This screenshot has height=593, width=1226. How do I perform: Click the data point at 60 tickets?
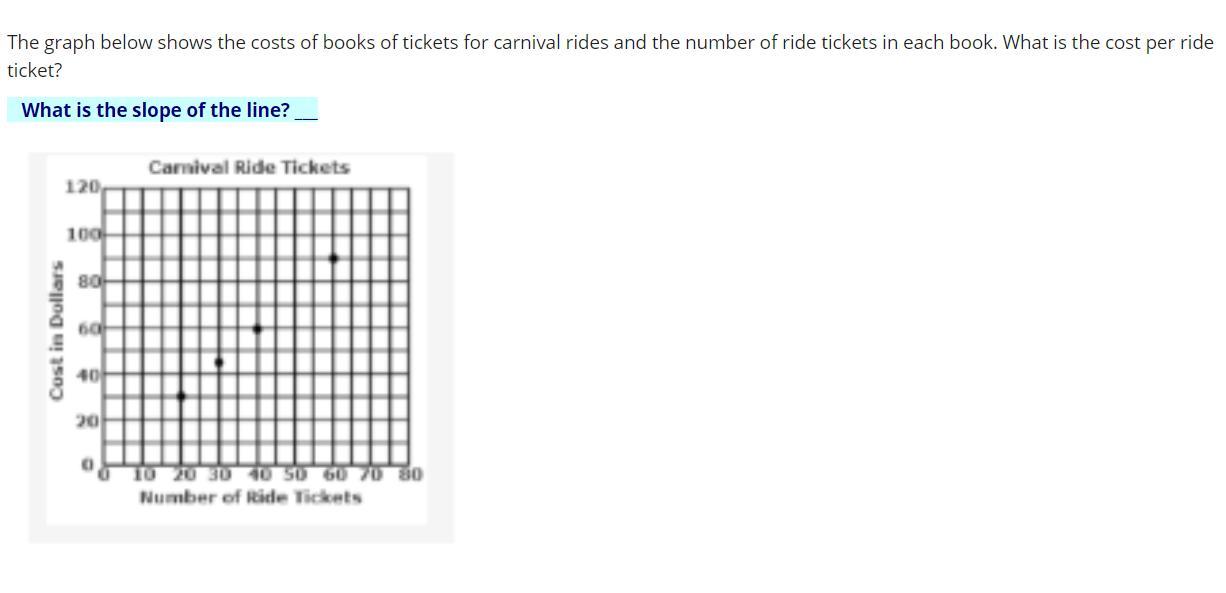point(333,258)
